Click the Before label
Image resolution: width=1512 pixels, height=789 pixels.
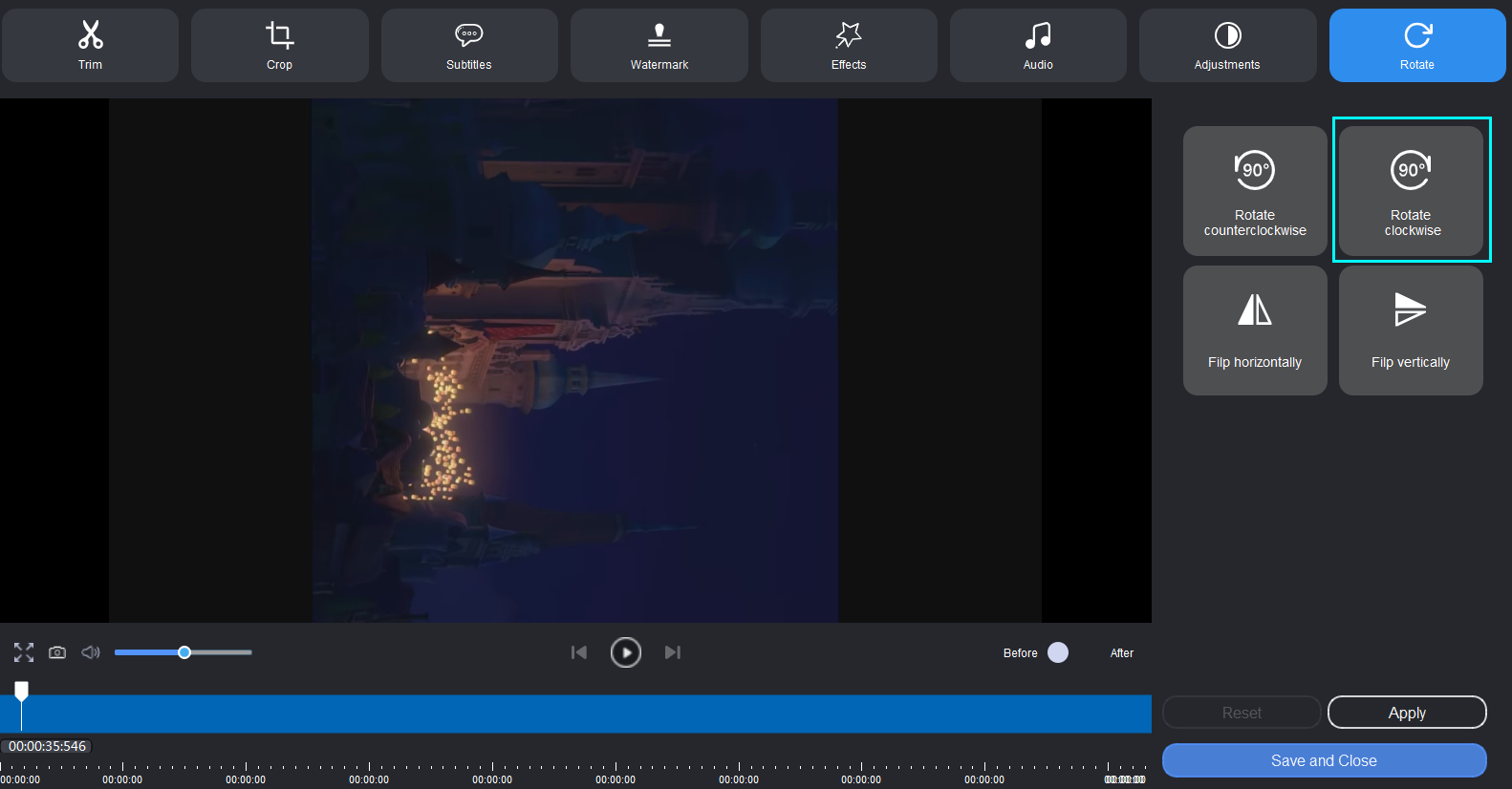point(1021,653)
